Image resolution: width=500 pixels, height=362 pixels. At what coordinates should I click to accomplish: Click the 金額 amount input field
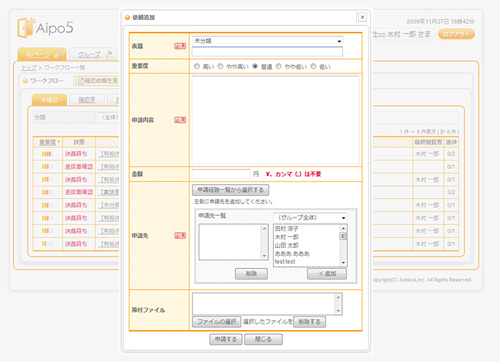[x=221, y=174]
